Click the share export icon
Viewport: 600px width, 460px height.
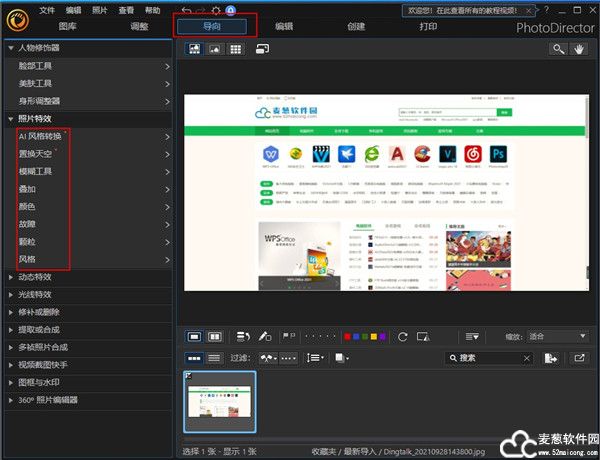579,357
